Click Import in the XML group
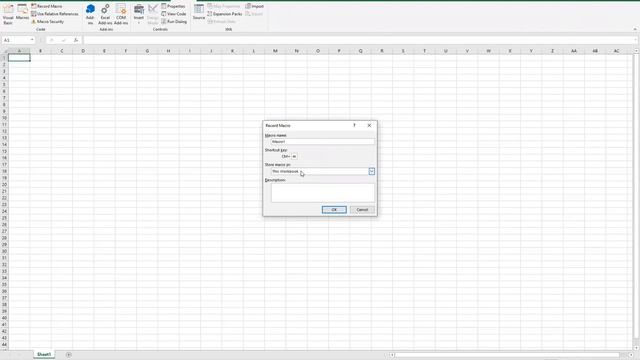This screenshot has width=640, height=360. click(x=255, y=6)
